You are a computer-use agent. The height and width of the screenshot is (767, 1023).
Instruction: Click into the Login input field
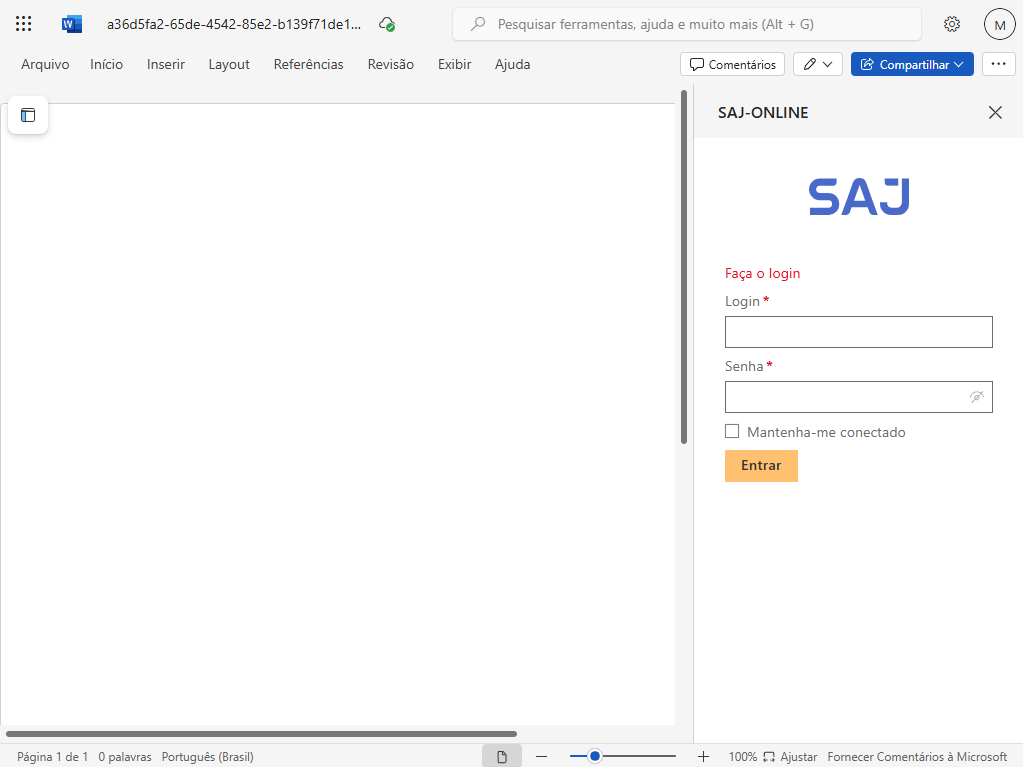[858, 332]
